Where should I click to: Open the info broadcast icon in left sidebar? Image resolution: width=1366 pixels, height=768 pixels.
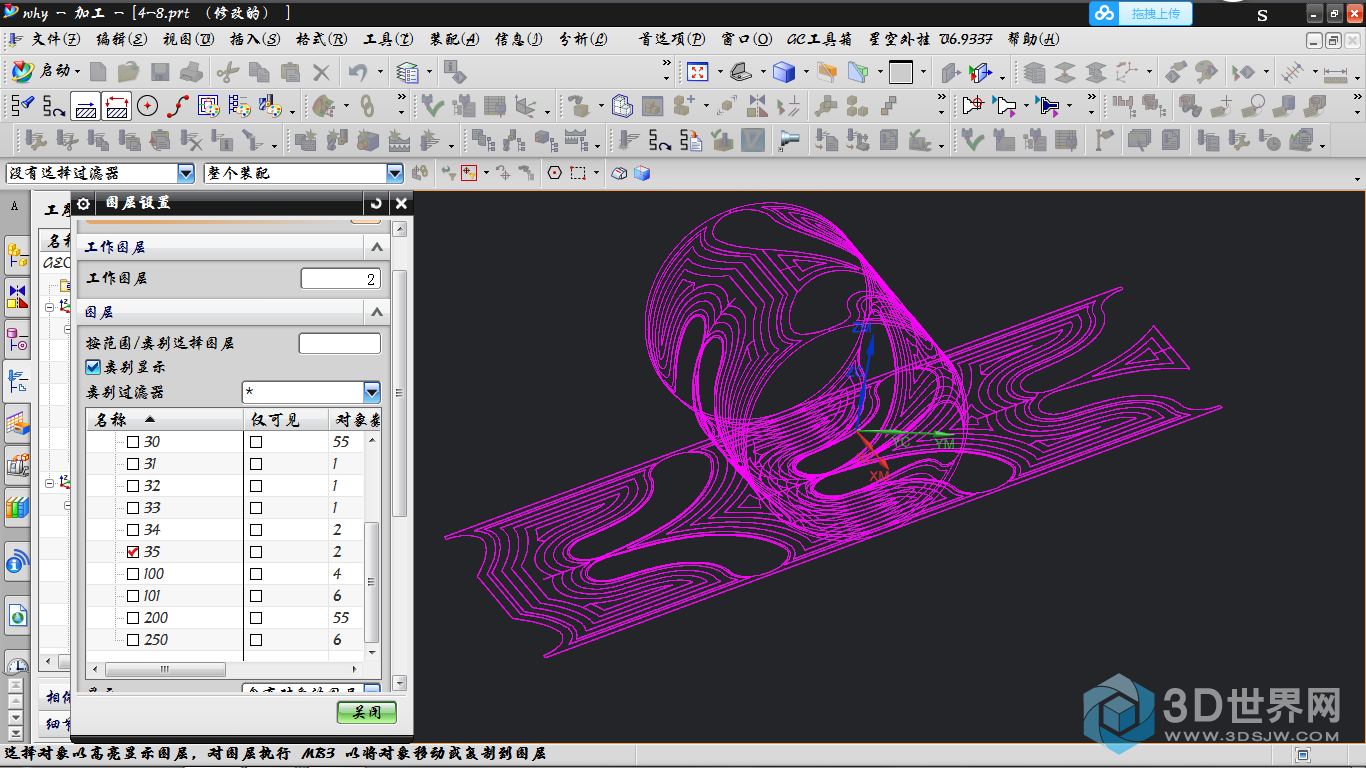17,563
